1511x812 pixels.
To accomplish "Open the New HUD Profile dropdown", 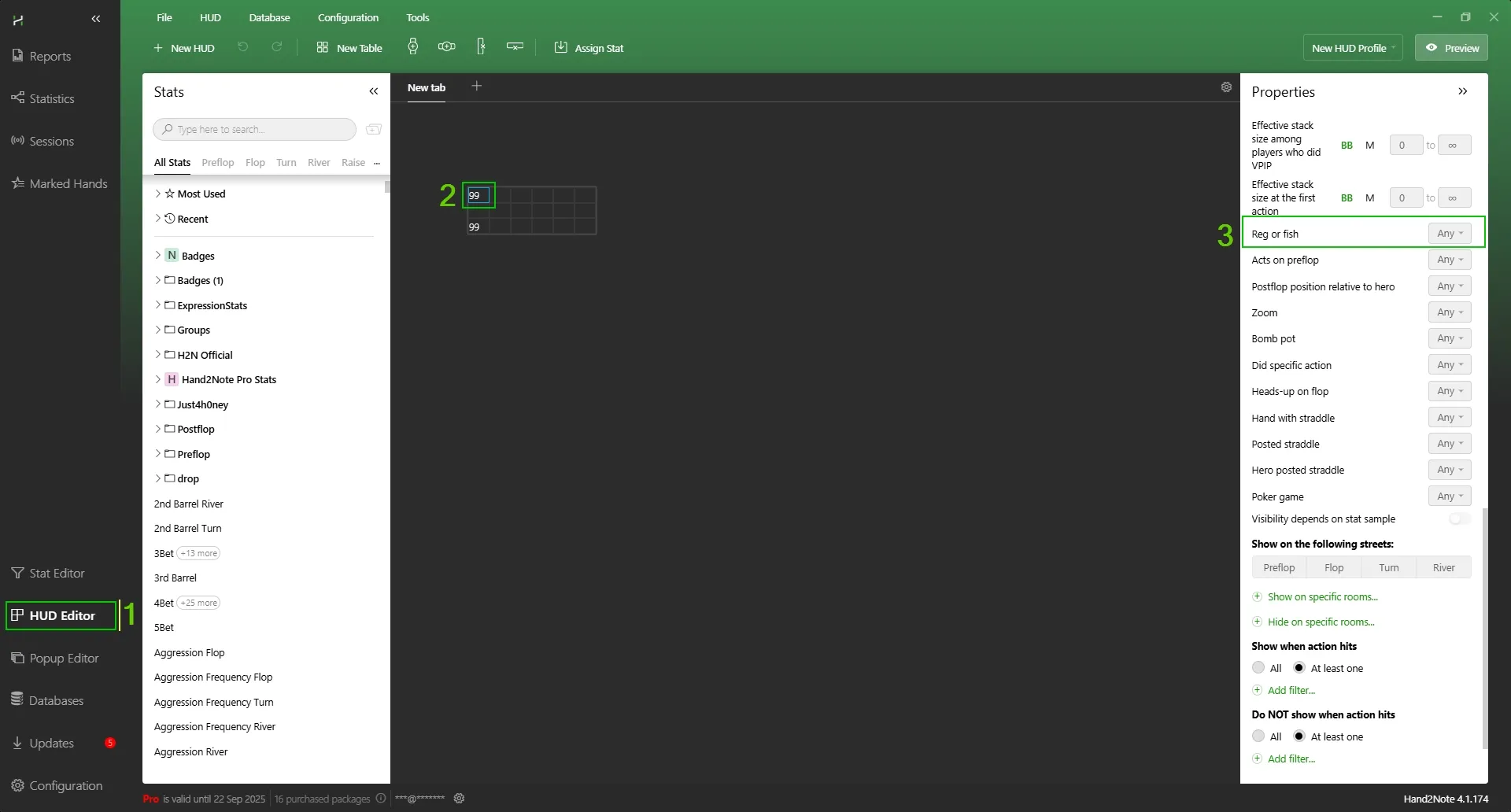I will tap(1352, 48).
